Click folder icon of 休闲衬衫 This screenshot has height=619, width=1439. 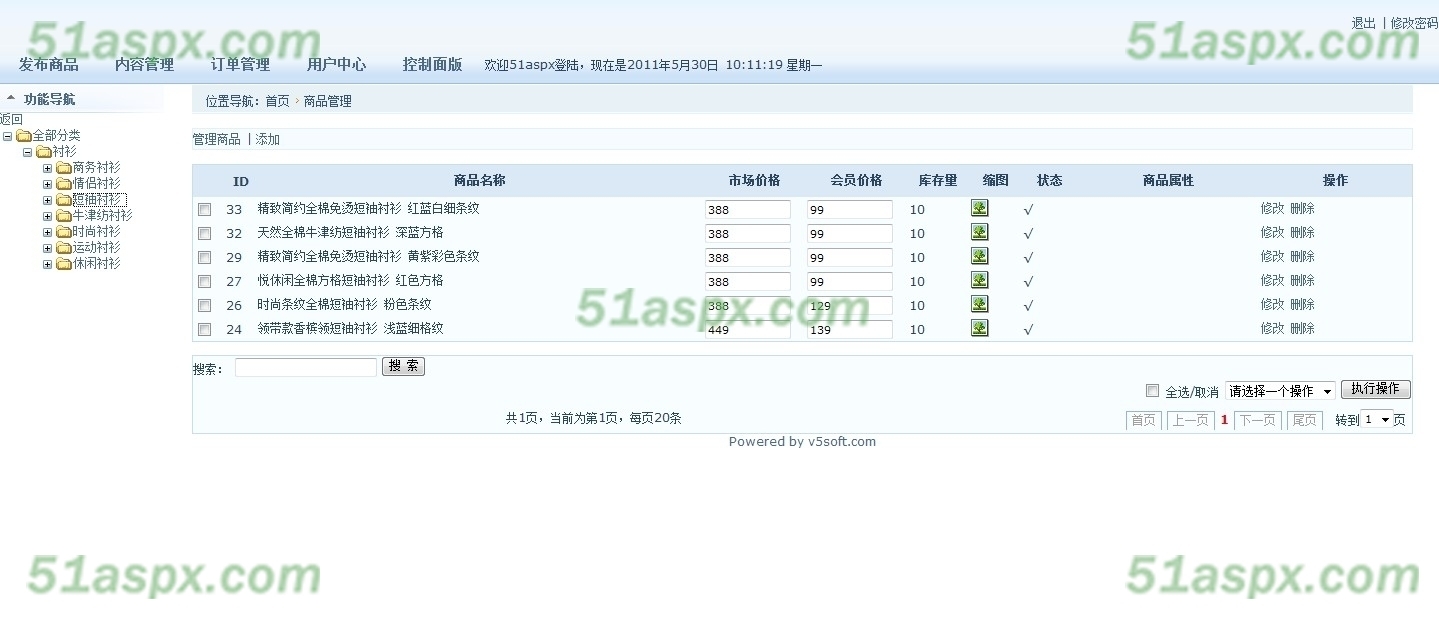[x=64, y=264]
